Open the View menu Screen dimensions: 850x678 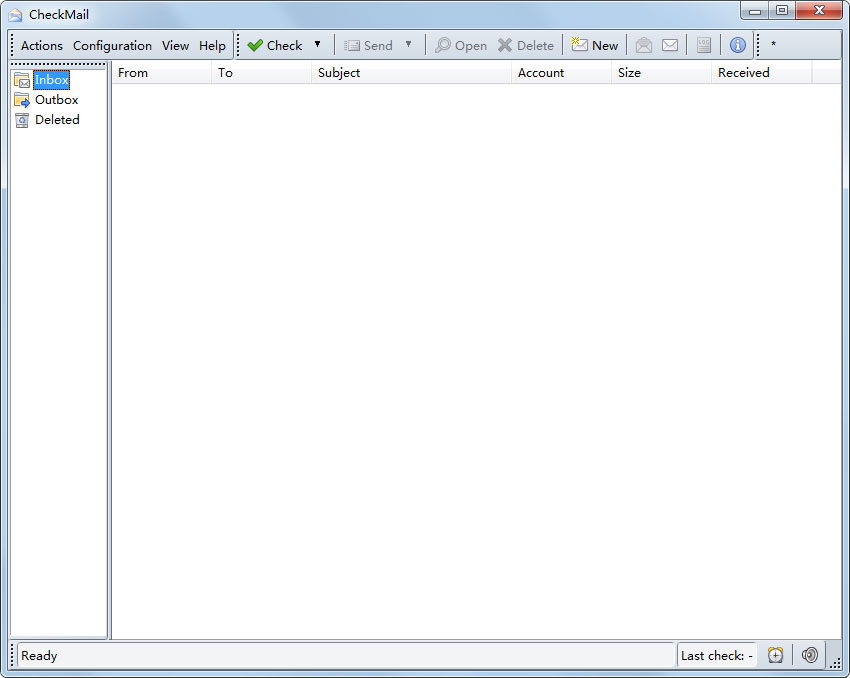[175, 46]
